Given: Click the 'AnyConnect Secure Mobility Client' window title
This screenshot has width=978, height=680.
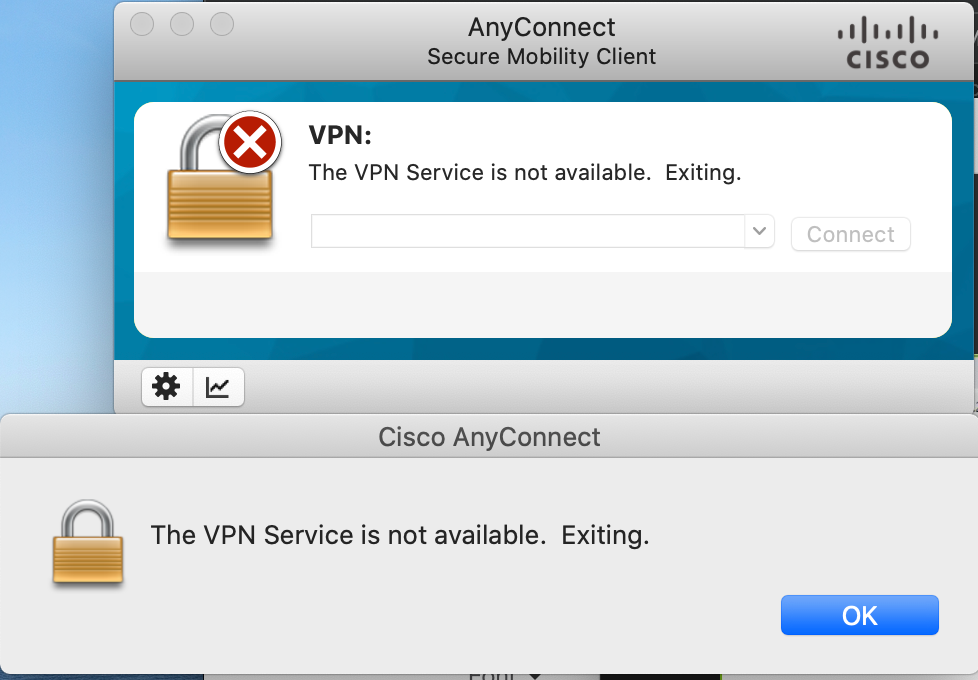Looking at the screenshot, I should [541, 41].
